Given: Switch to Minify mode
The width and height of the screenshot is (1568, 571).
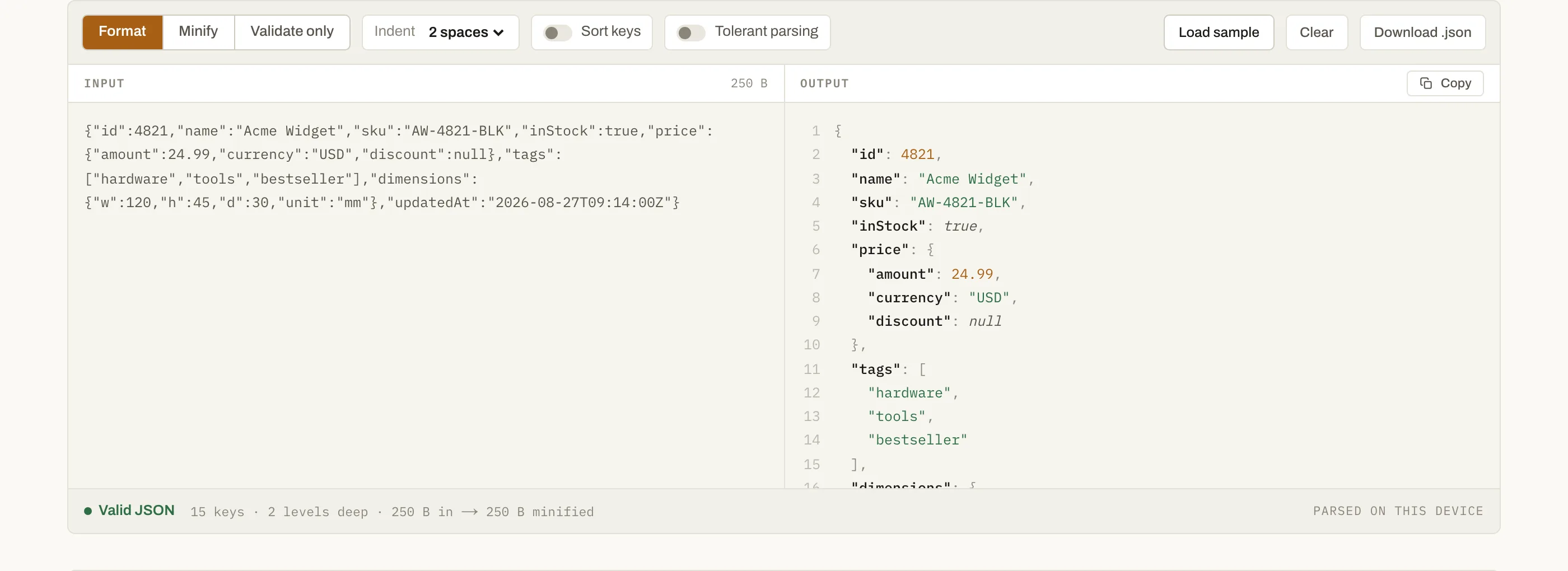Looking at the screenshot, I should tap(198, 32).
